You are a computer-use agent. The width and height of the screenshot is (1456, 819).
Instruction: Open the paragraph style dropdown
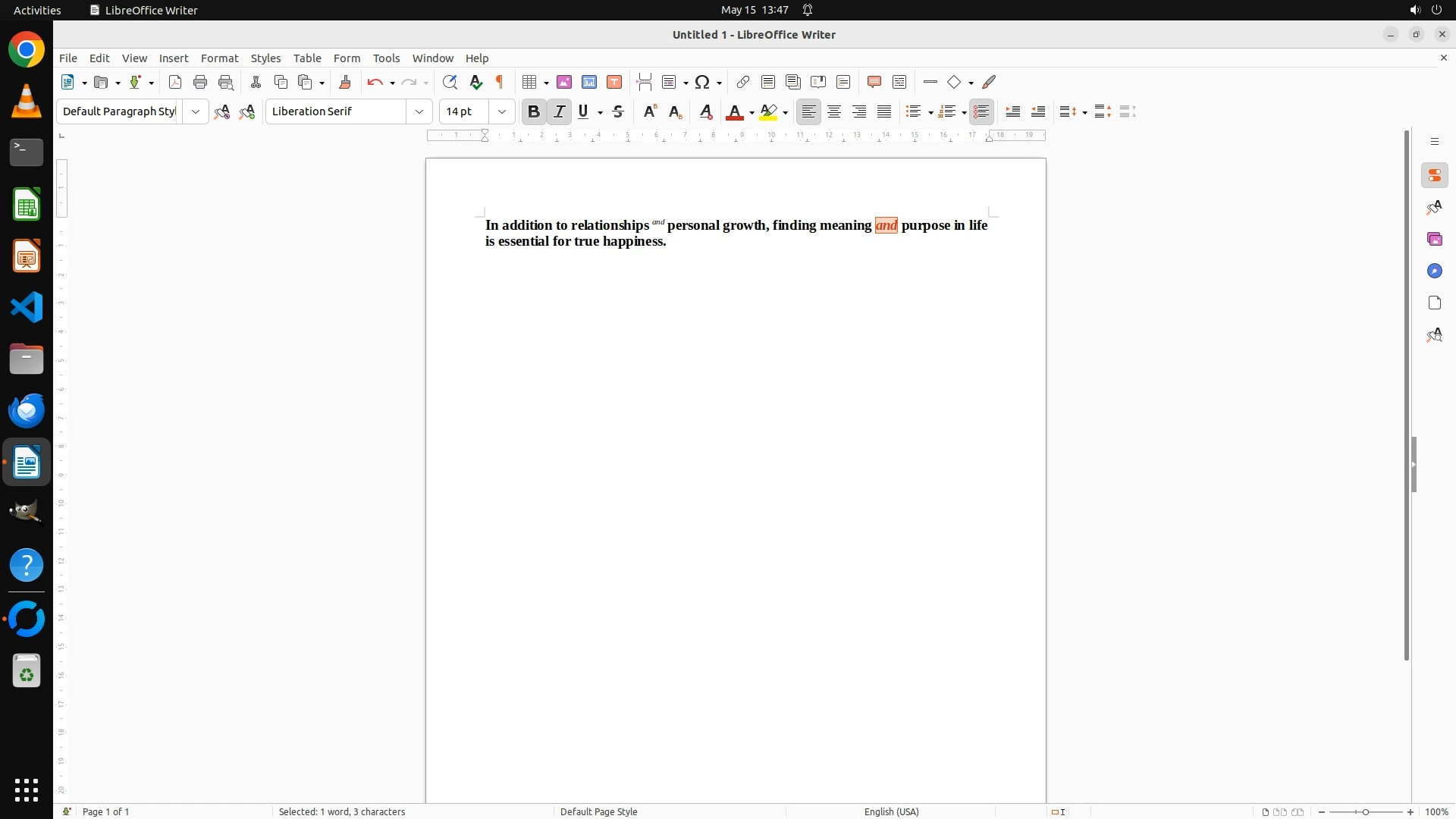click(195, 111)
